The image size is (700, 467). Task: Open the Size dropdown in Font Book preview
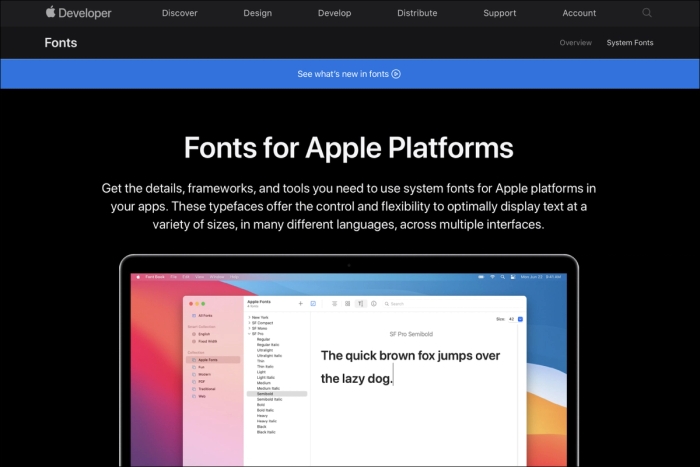(520, 319)
